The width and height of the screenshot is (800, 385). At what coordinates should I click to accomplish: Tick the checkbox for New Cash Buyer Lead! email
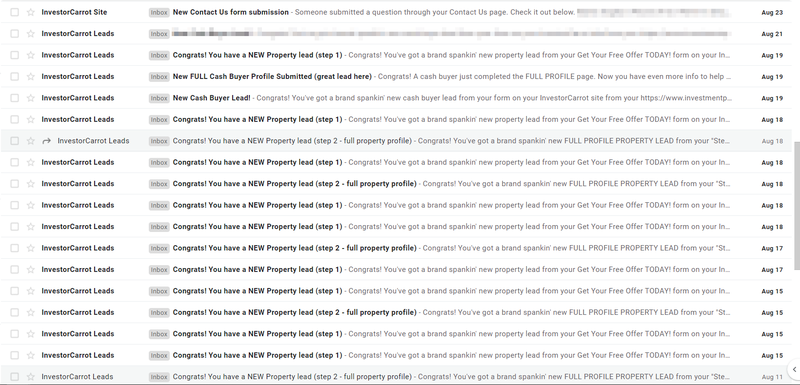click(x=15, y=98)
